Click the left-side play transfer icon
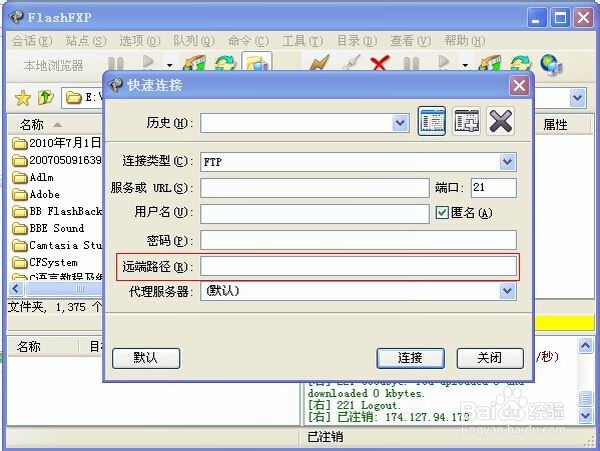600x451 pixels. click(148, 62)
